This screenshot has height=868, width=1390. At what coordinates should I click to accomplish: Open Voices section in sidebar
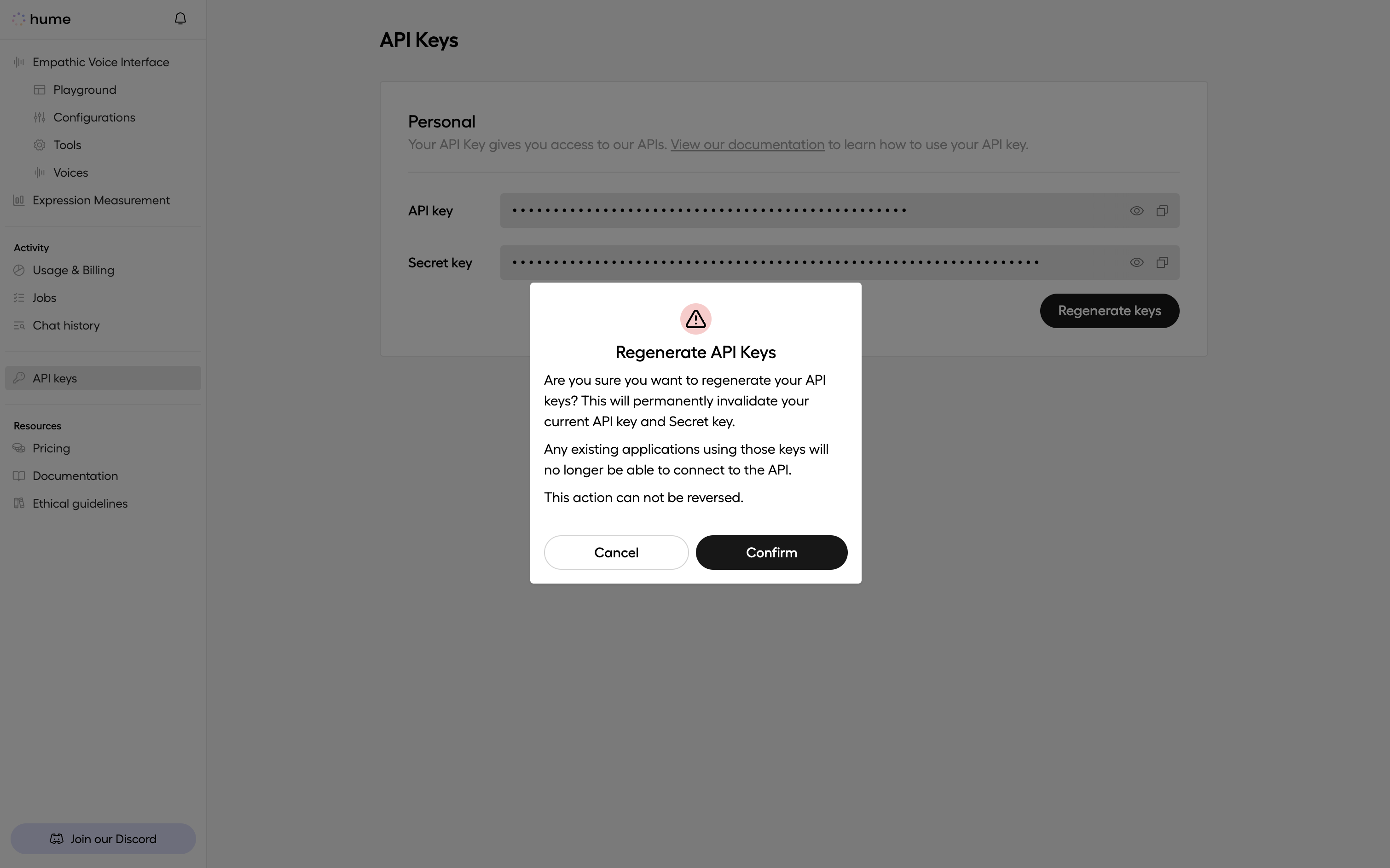70,172
